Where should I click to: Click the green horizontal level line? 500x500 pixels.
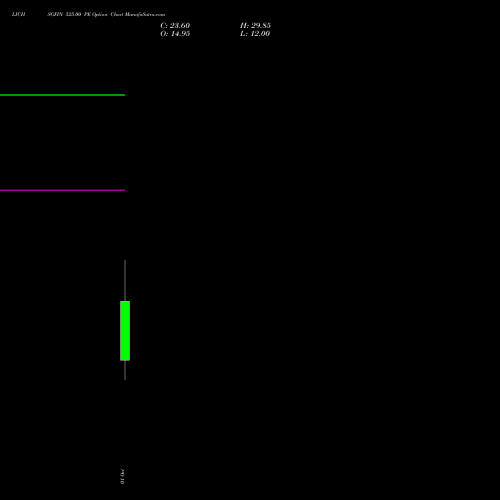(x=62, y=95)
